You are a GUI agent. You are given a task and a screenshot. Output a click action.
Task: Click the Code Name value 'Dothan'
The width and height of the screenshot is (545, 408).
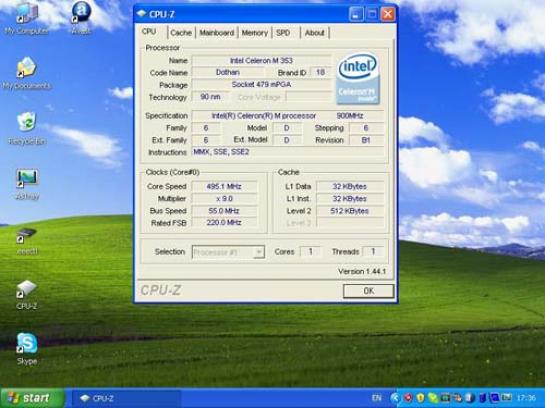click(228, 73)
